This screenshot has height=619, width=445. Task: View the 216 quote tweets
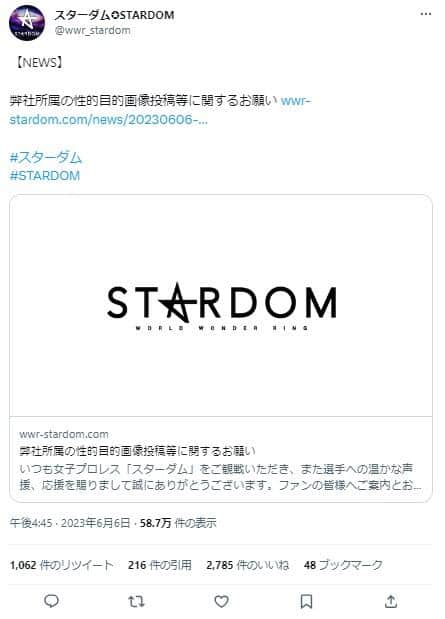click(x=160, y=565)
